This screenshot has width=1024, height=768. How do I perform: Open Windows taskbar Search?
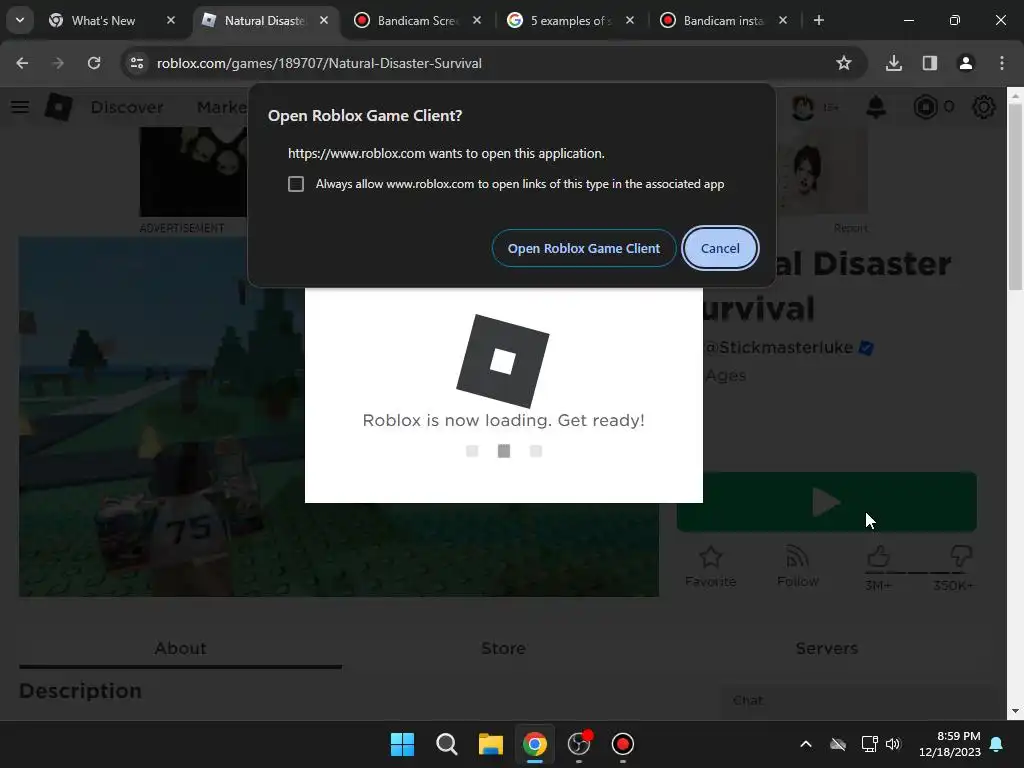click(x=447, y=744)
